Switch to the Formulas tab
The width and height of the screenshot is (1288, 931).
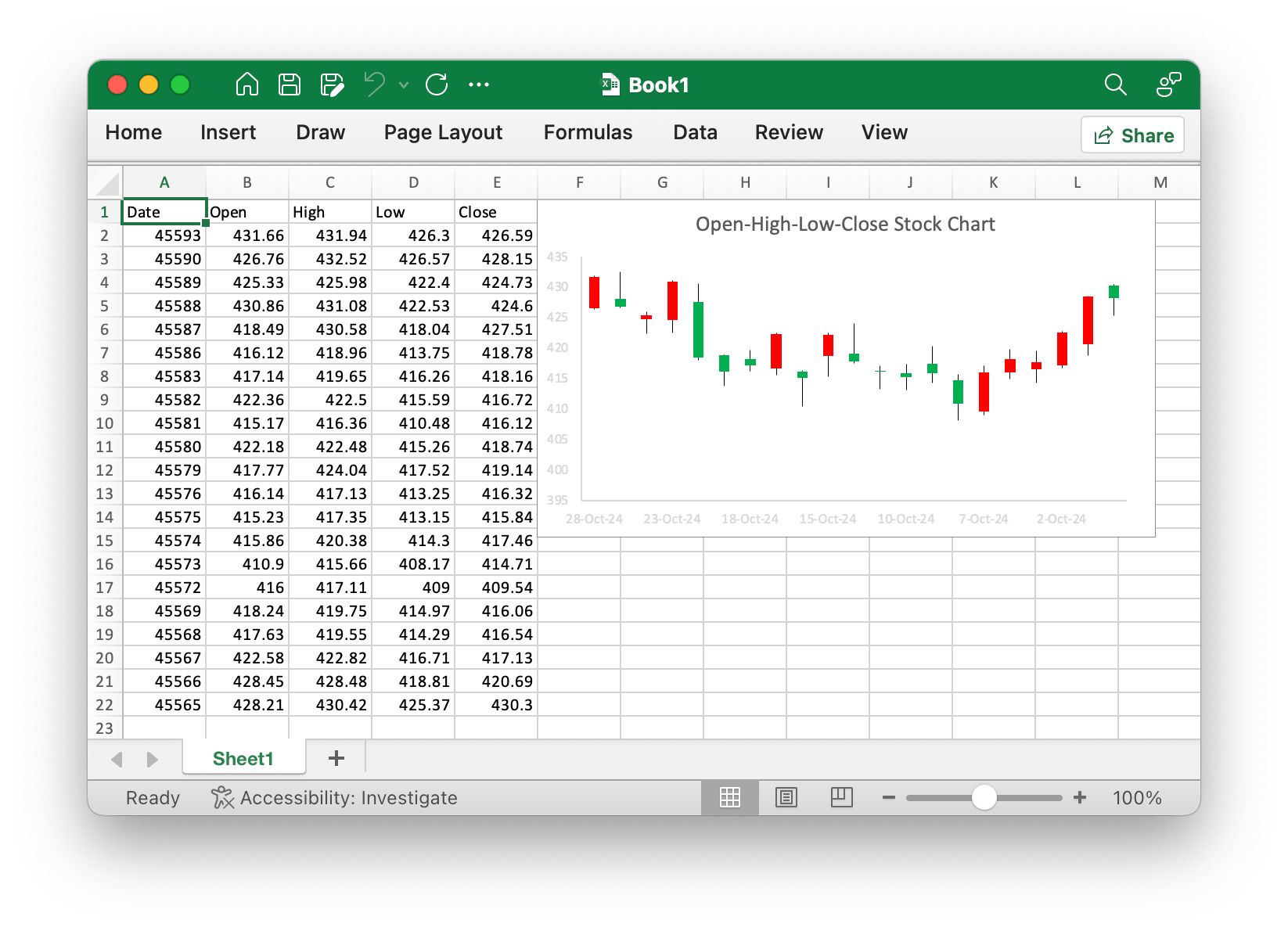(588, 132)
